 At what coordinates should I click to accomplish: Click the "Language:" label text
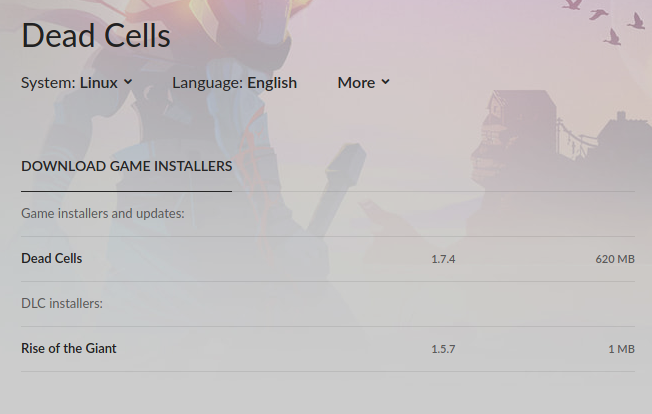click(208, 83)
